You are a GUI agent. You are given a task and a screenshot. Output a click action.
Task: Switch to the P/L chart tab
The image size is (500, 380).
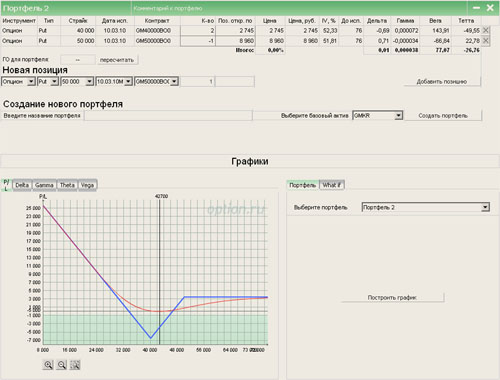pos(6,185)
